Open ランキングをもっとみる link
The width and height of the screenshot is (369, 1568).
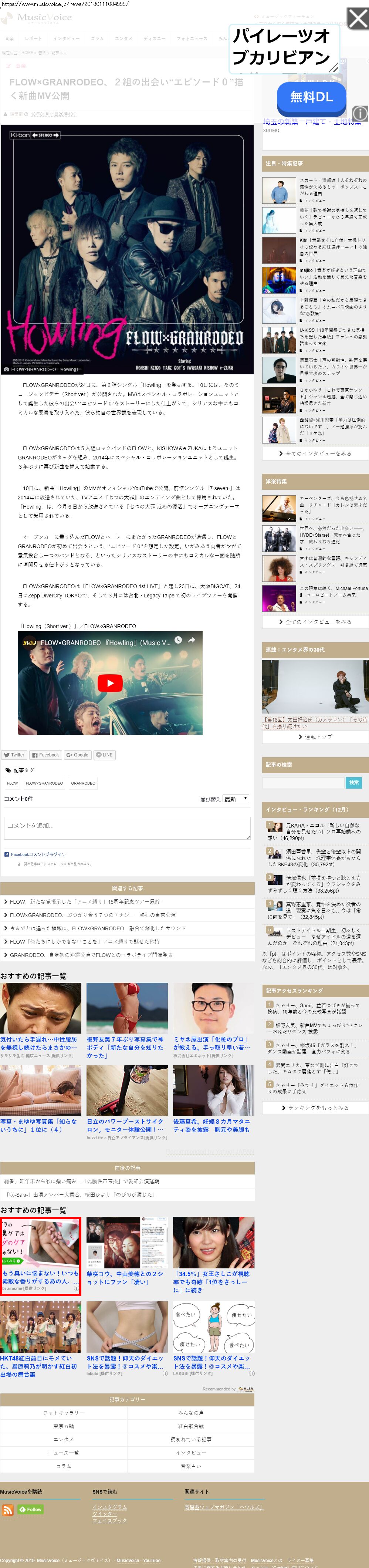[x=315, y=1108]
